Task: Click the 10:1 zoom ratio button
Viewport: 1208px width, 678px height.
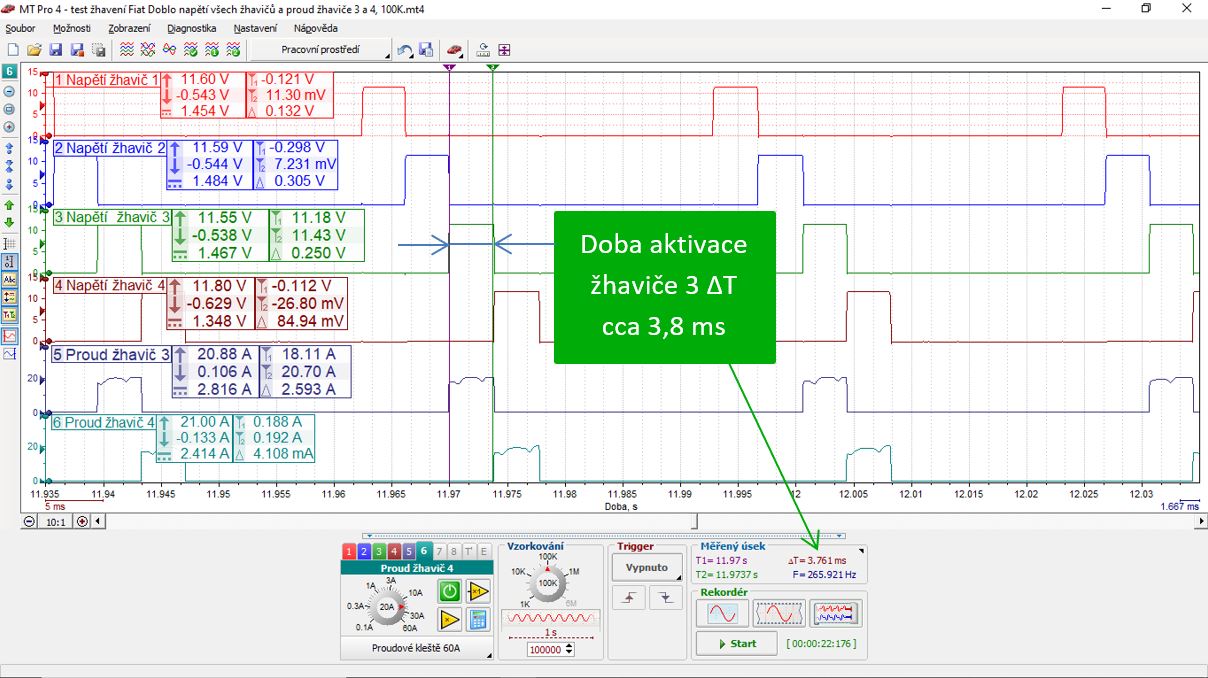Action: pyautogui.click(x=55, y=522)
